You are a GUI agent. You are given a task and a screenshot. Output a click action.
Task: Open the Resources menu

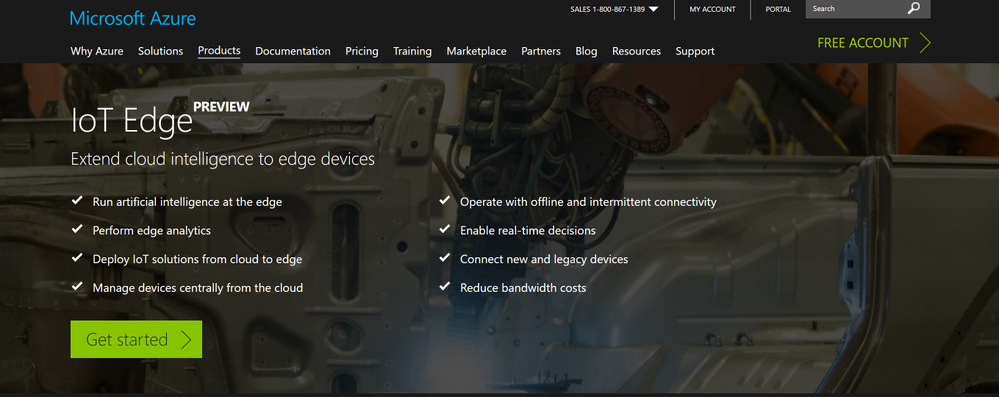636,51
